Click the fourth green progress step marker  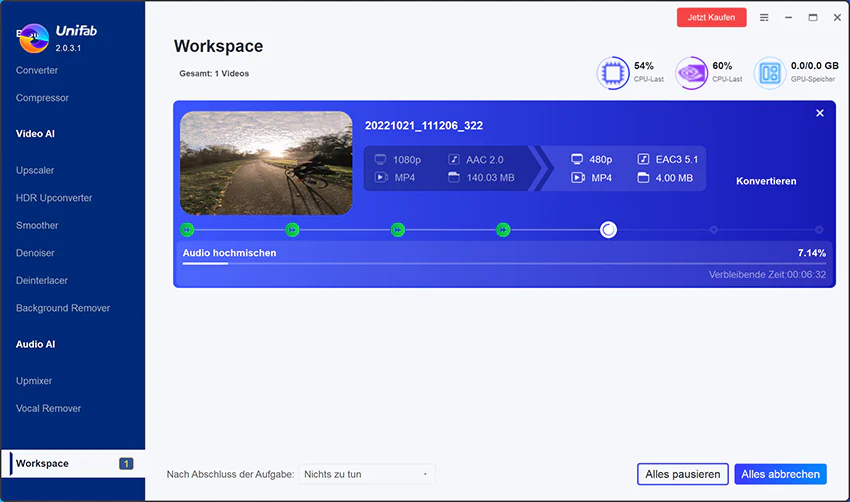(x=503, y=230)
